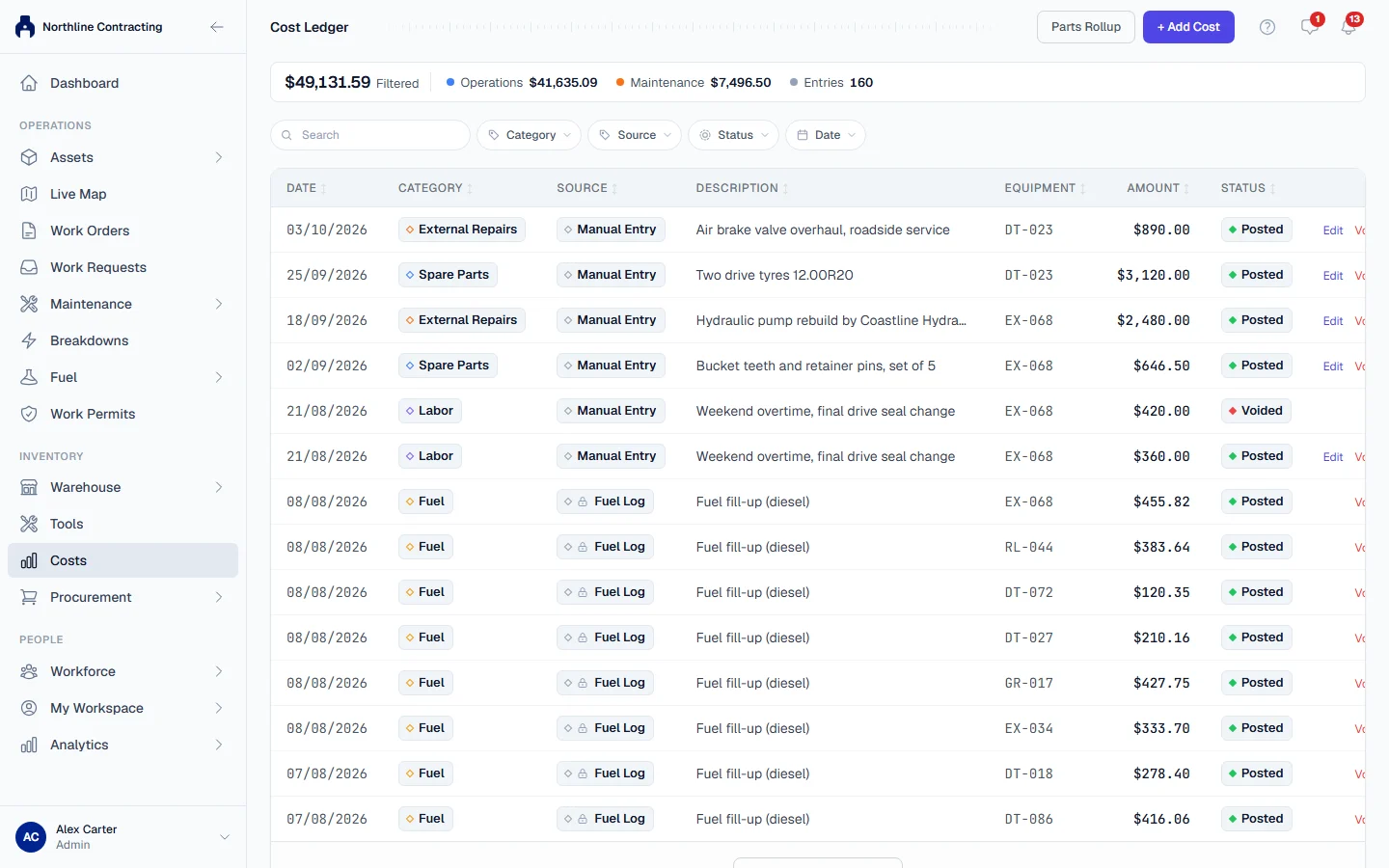This screenshot has width=1389, height=868.
Task: Click the Live Map icon
Action: pyautogui.click(x=29, y=194)
